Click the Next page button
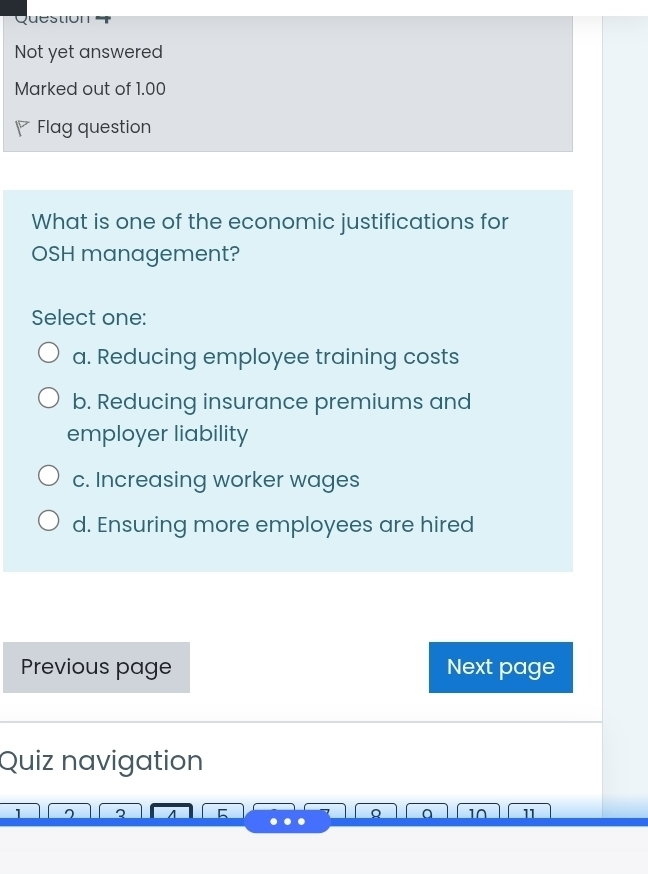The height and width of the screenshot is (874, 648). [x=500, y=667]
